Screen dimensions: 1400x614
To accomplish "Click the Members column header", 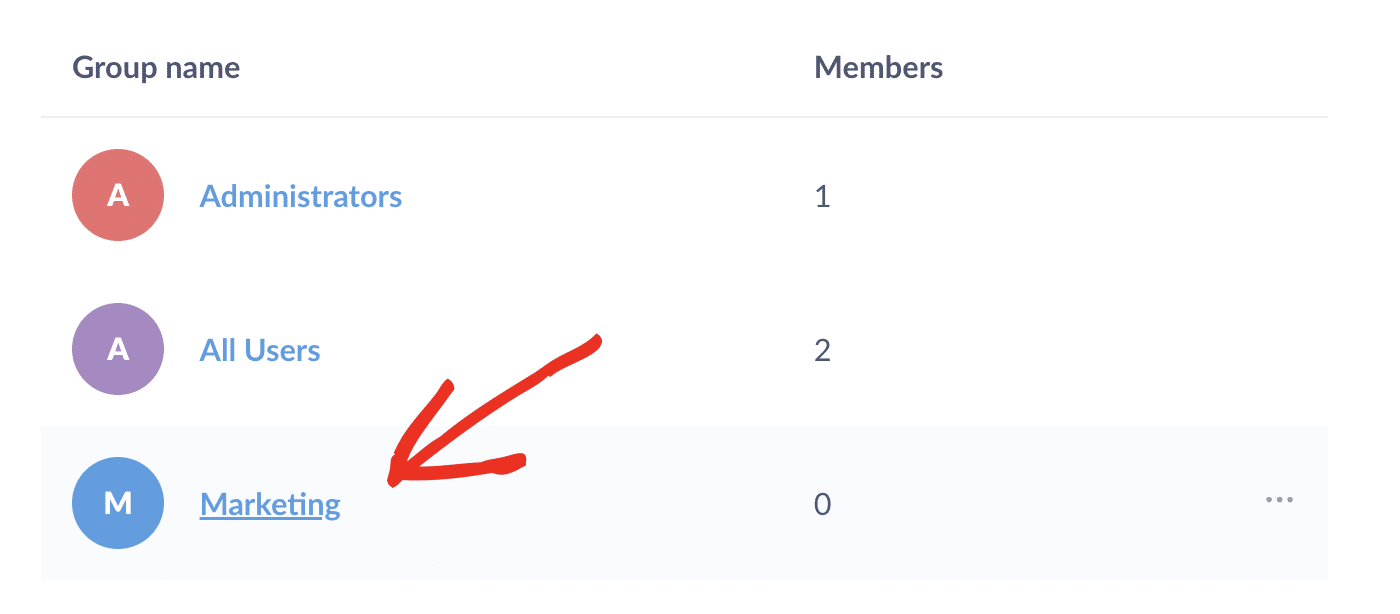I will (x=878, y=67).
